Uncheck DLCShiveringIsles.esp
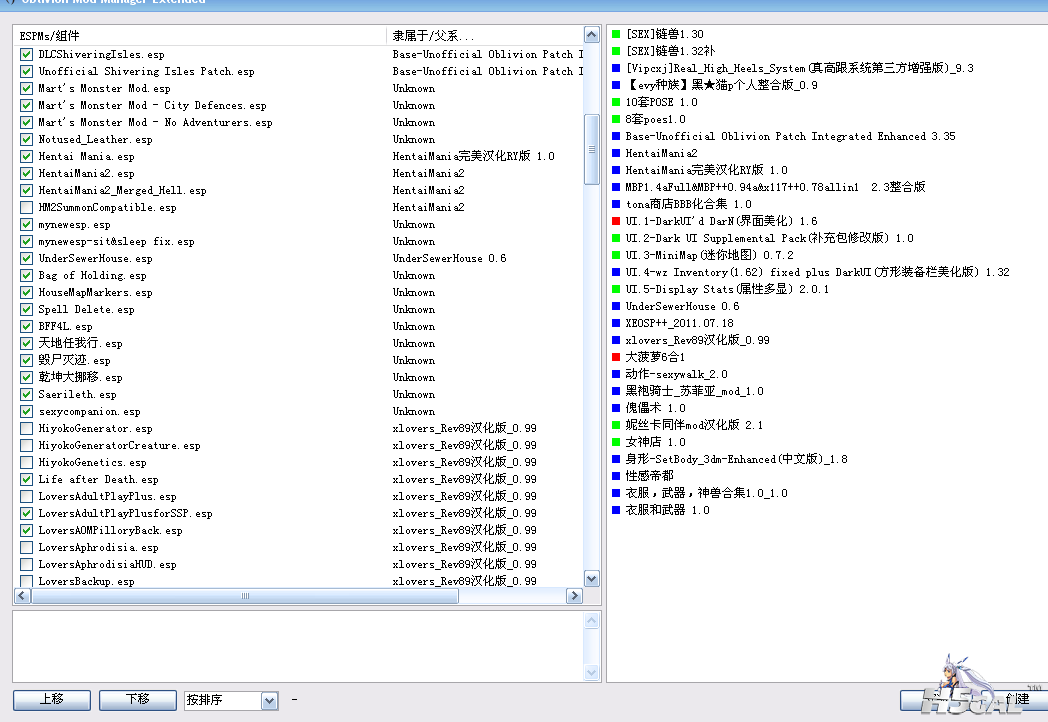This screenshot has width=1048, height=722. (x=27, y=54)
